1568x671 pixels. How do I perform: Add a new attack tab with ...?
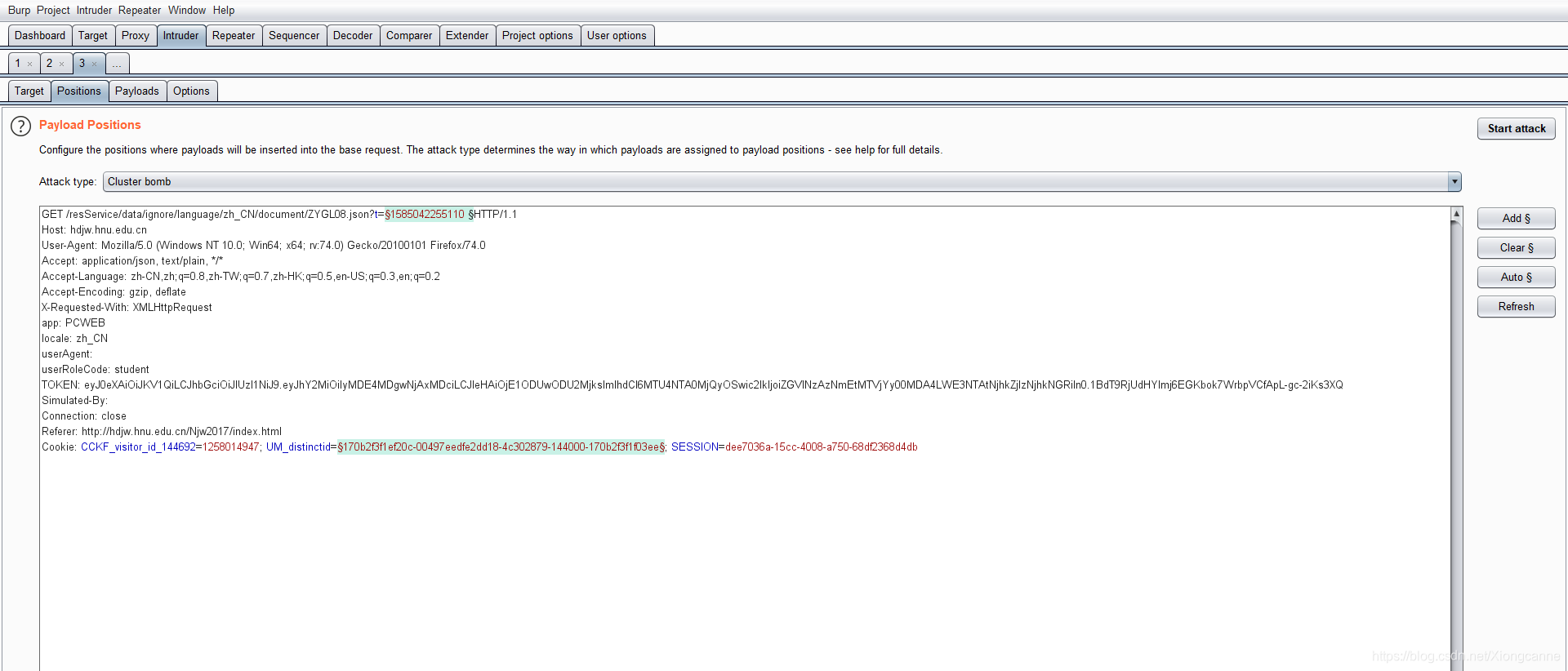pyautogui.click(x=118, y=64)
